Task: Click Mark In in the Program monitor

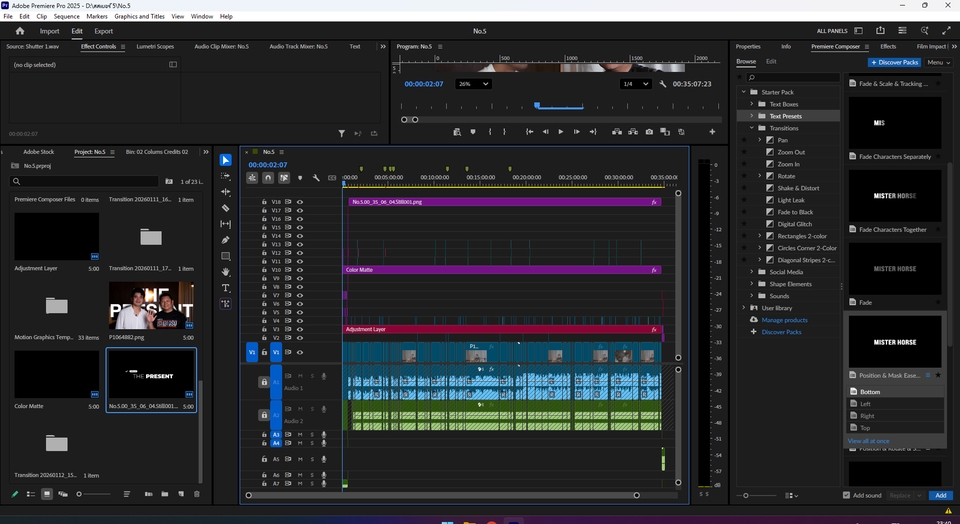Action: coord(490,132)
